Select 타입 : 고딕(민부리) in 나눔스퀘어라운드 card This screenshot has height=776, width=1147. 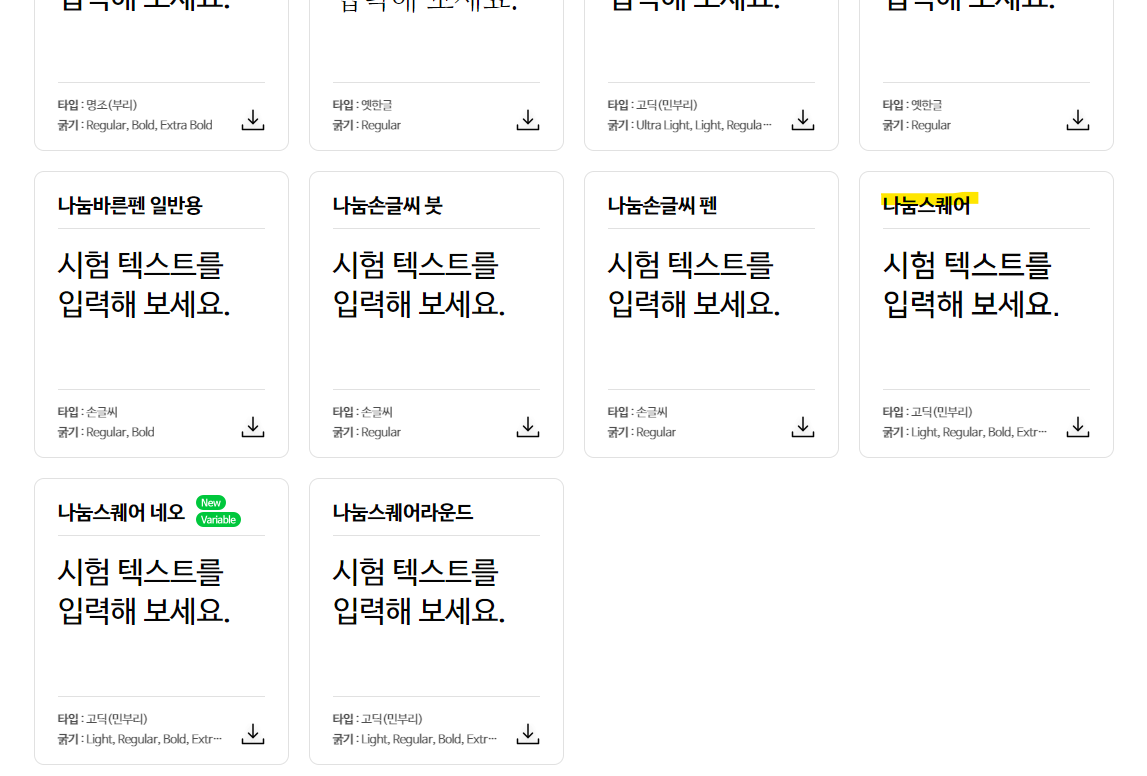377,719
